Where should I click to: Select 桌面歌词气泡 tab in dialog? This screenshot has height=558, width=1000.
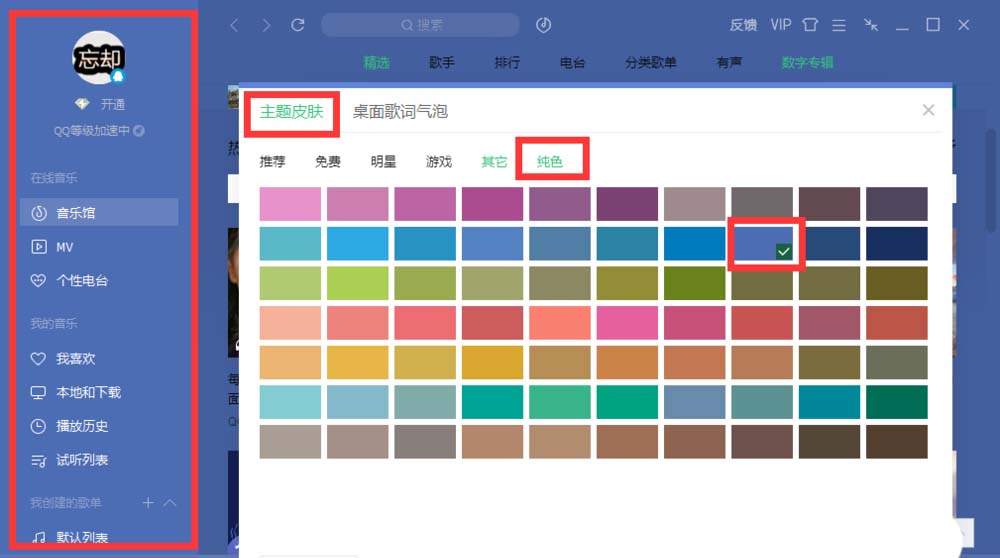401,112
